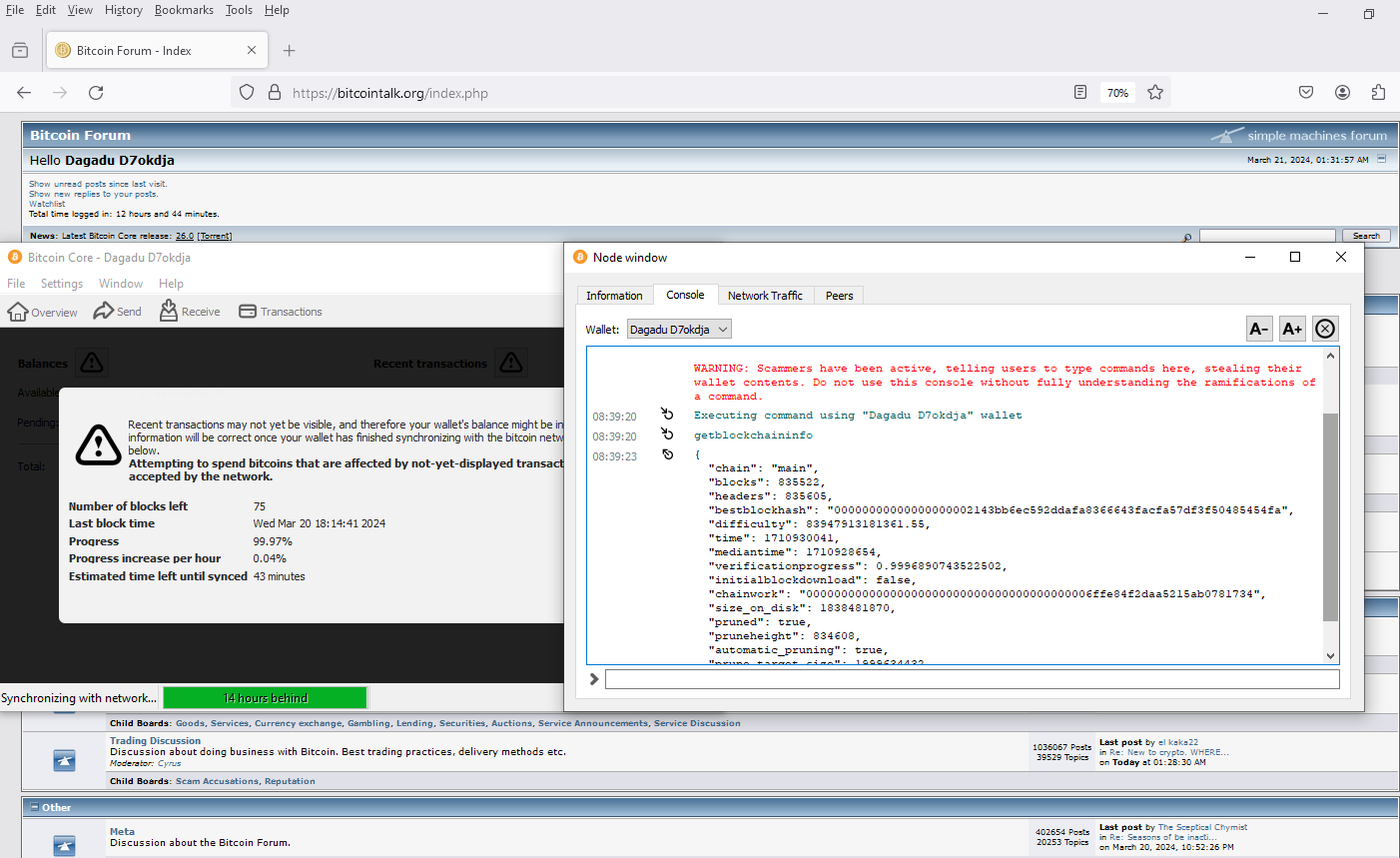Click the warning icon beside Balances

coord(92,363)
